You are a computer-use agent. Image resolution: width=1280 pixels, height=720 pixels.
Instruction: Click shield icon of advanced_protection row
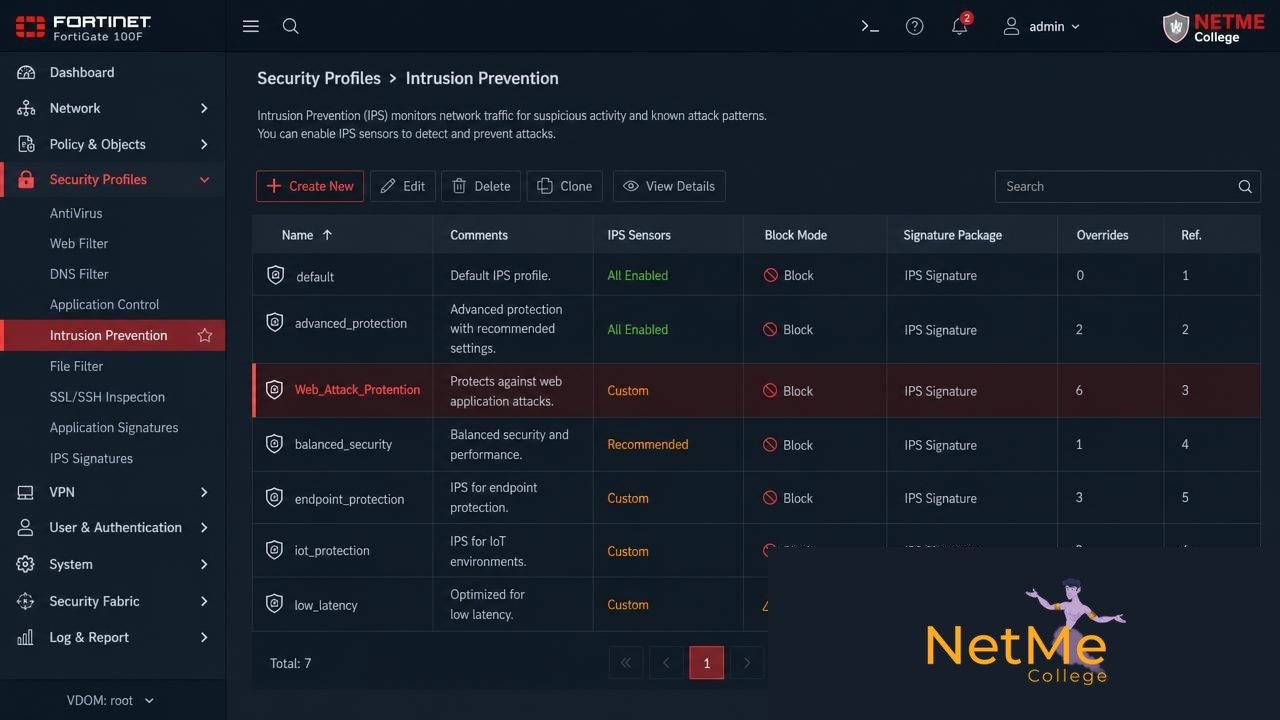(x=274, y=322)
